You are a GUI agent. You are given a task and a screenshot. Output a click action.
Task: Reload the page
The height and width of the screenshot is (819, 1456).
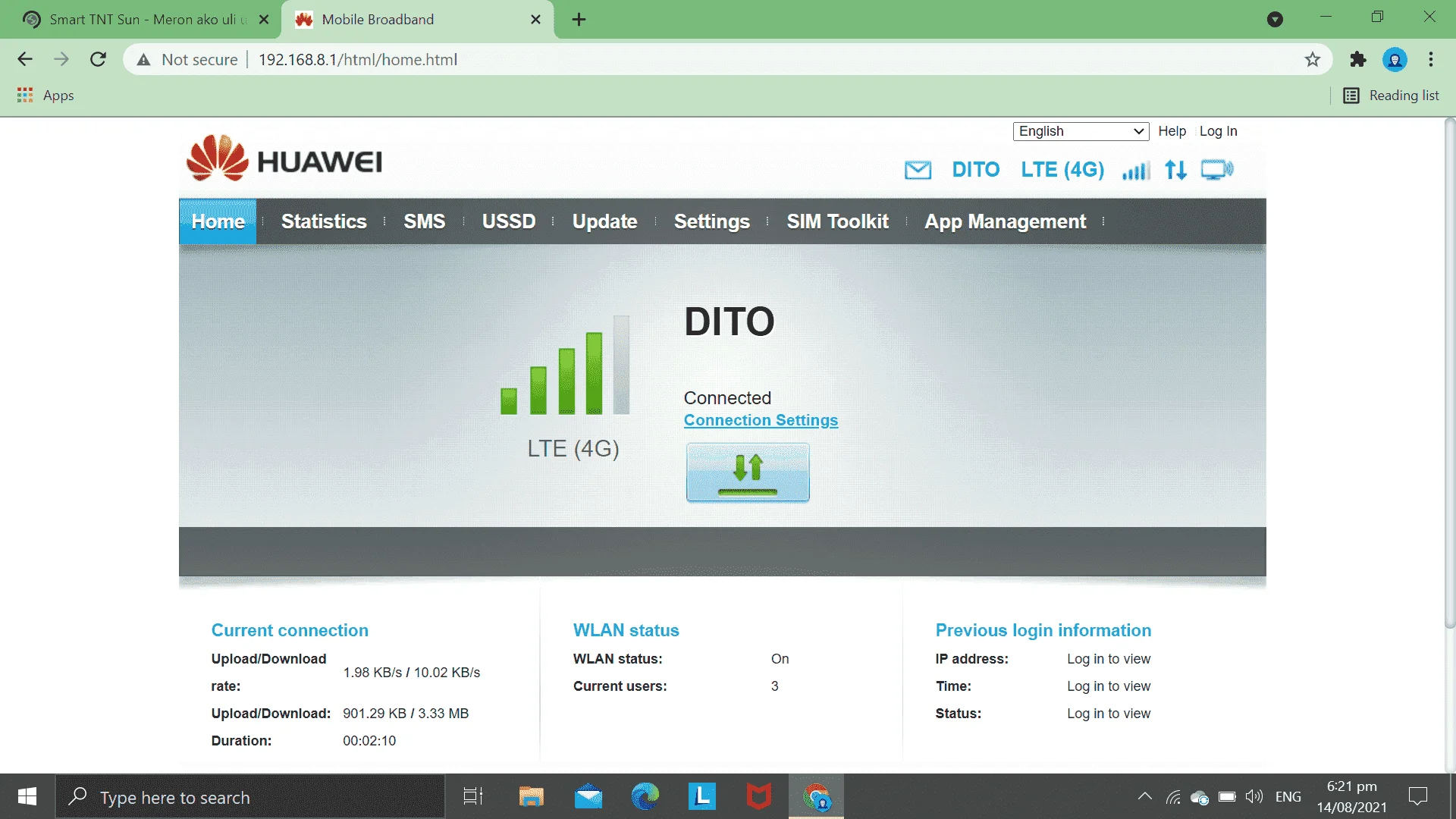point(98,59)
